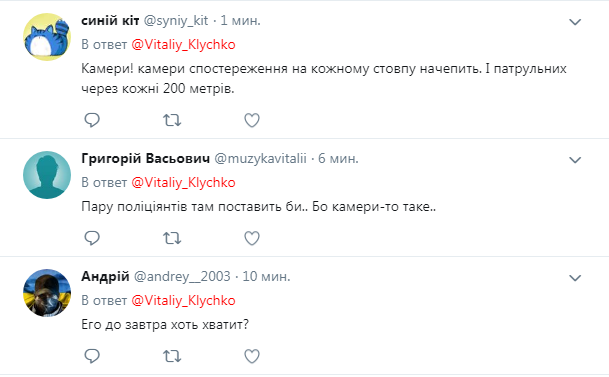Retweet Григорій Васьович's police comment
Screen dimensions: 609x377
tap(172, 238)
